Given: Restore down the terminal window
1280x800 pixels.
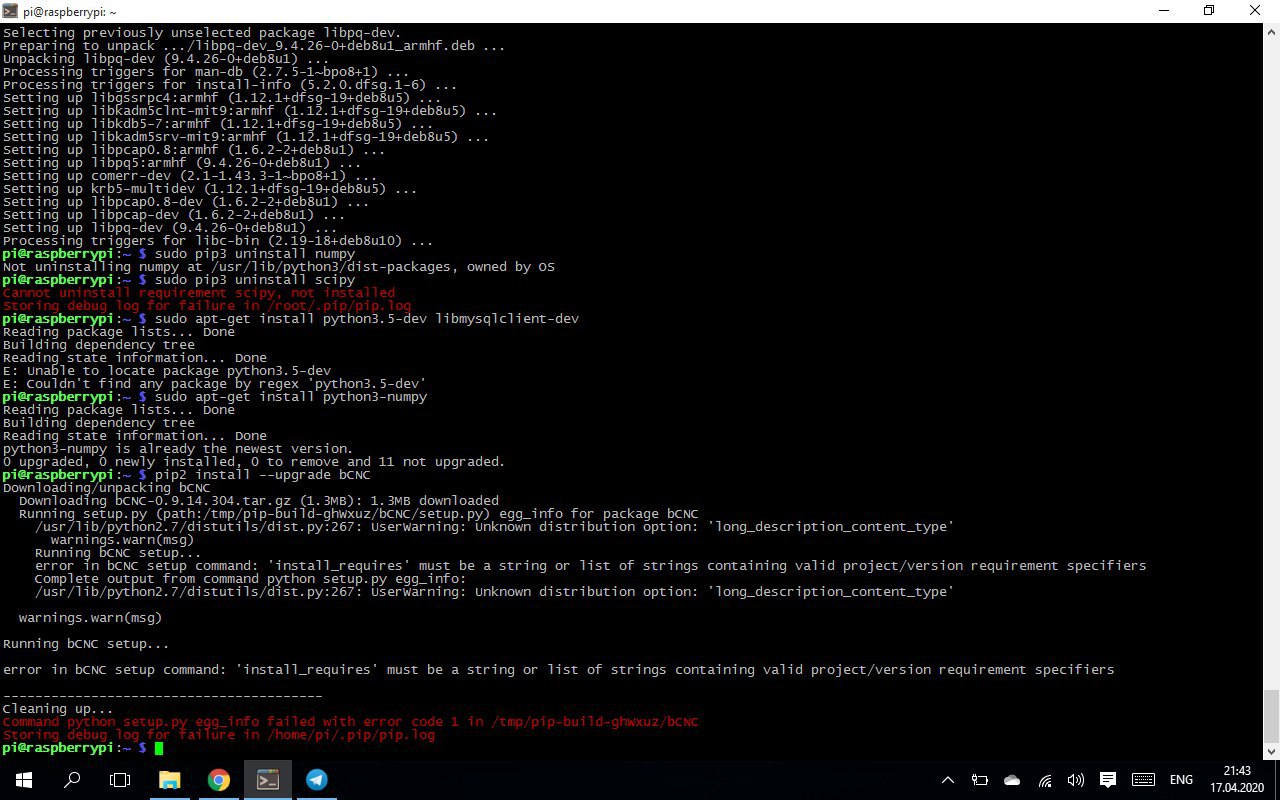Looking at the screenshot, I should point(1209,11).
